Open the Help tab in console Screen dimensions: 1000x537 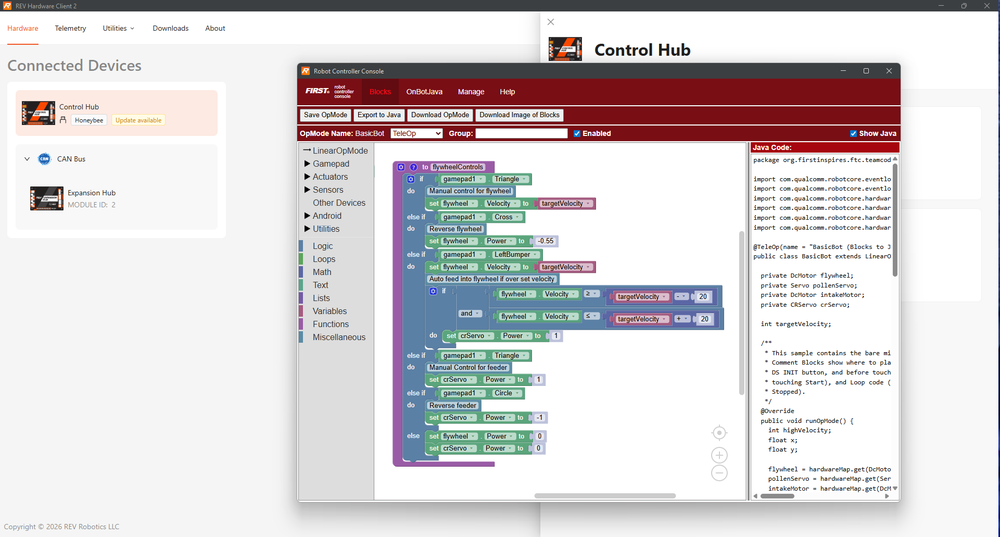click(507, 92)
